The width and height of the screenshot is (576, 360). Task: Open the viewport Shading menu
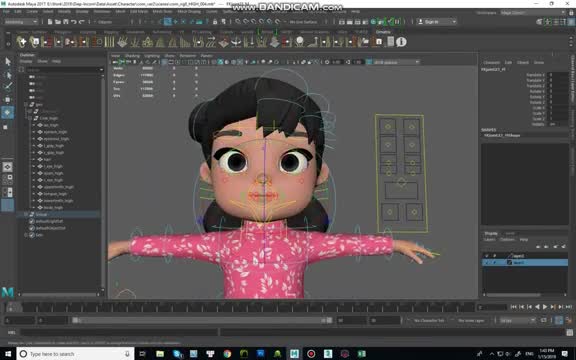point(133,56)
